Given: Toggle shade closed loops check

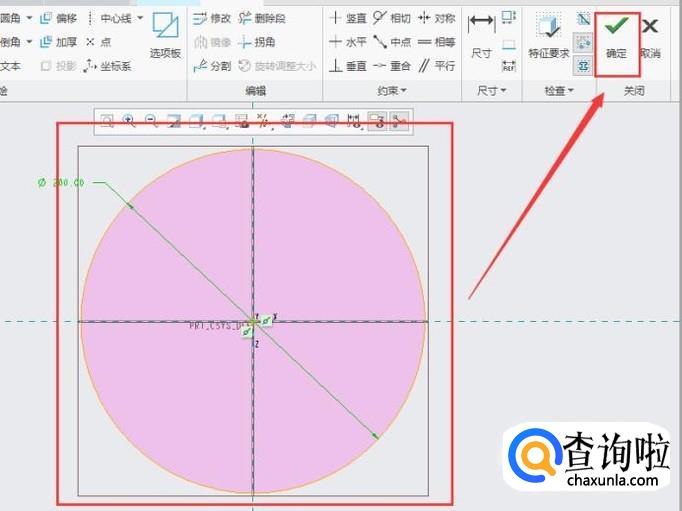Looking at the screenshot, I should pos(583,66).
